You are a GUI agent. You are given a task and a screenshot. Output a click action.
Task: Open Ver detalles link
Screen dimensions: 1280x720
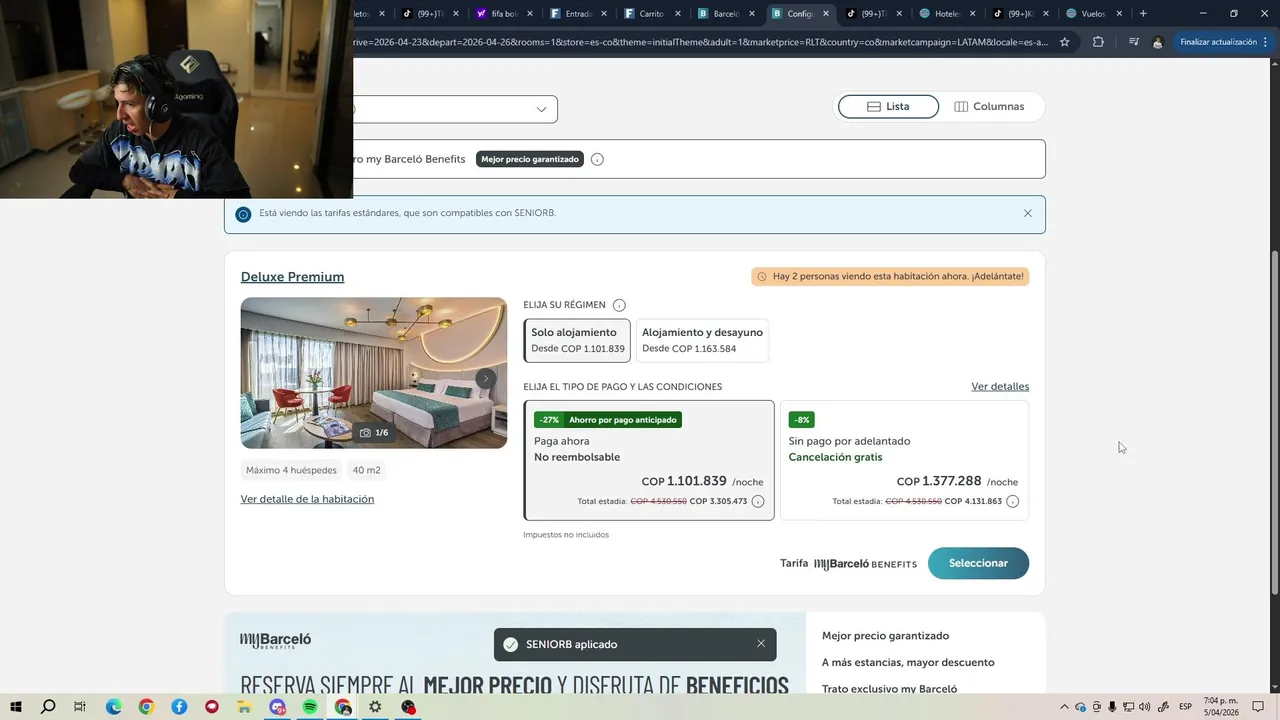tap(1000, 387)
